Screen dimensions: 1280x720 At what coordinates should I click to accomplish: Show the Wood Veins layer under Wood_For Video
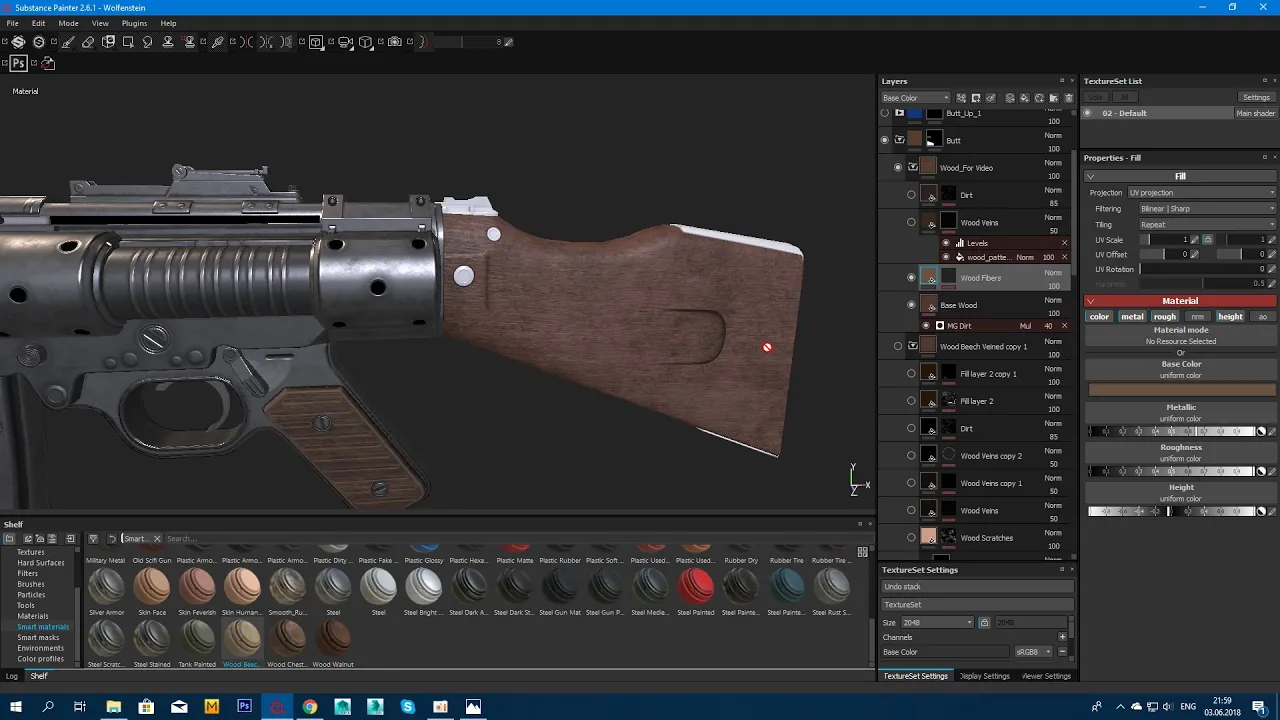[911, 223]
